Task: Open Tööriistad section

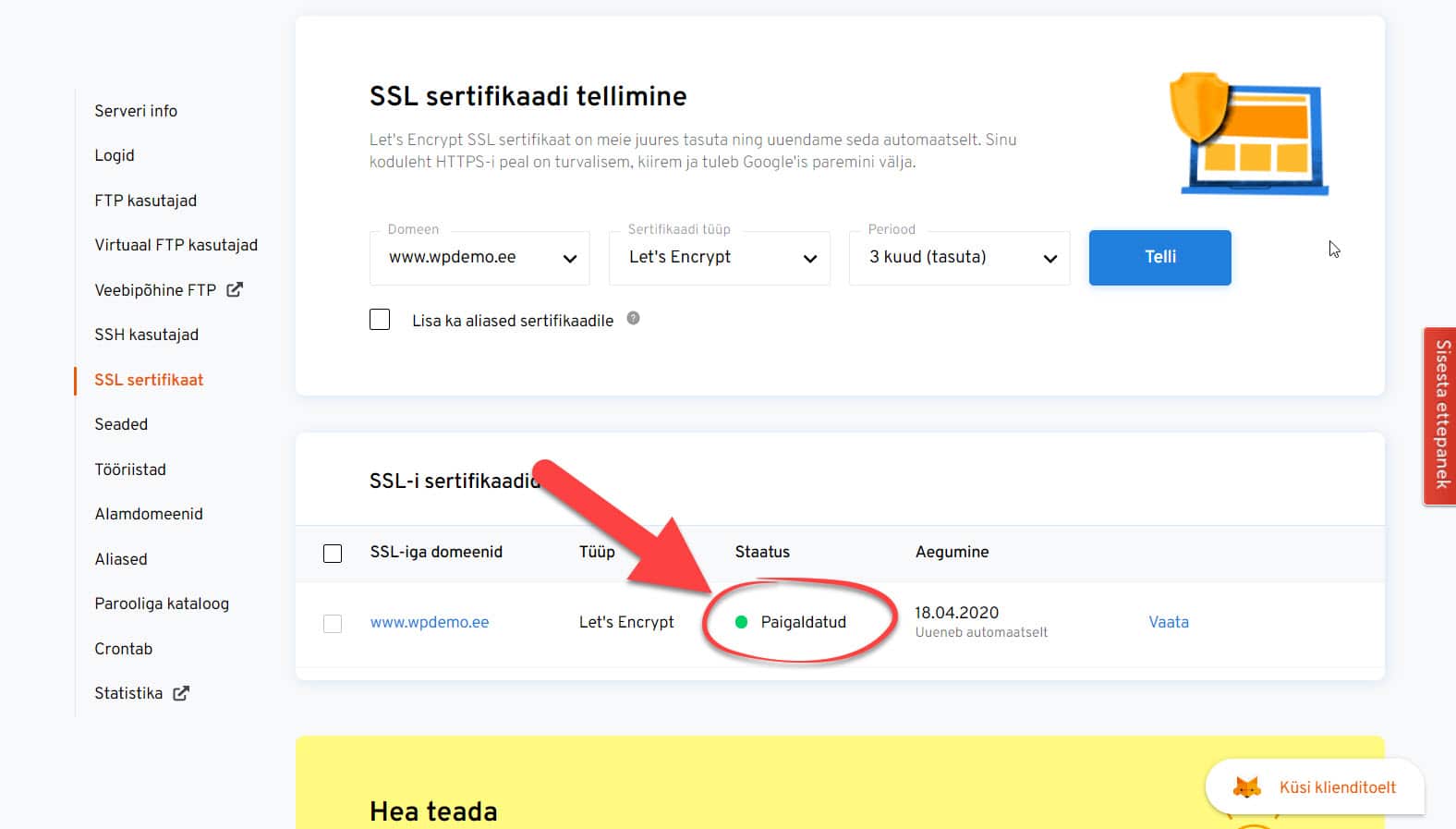Action: click(x=130, y=469)
